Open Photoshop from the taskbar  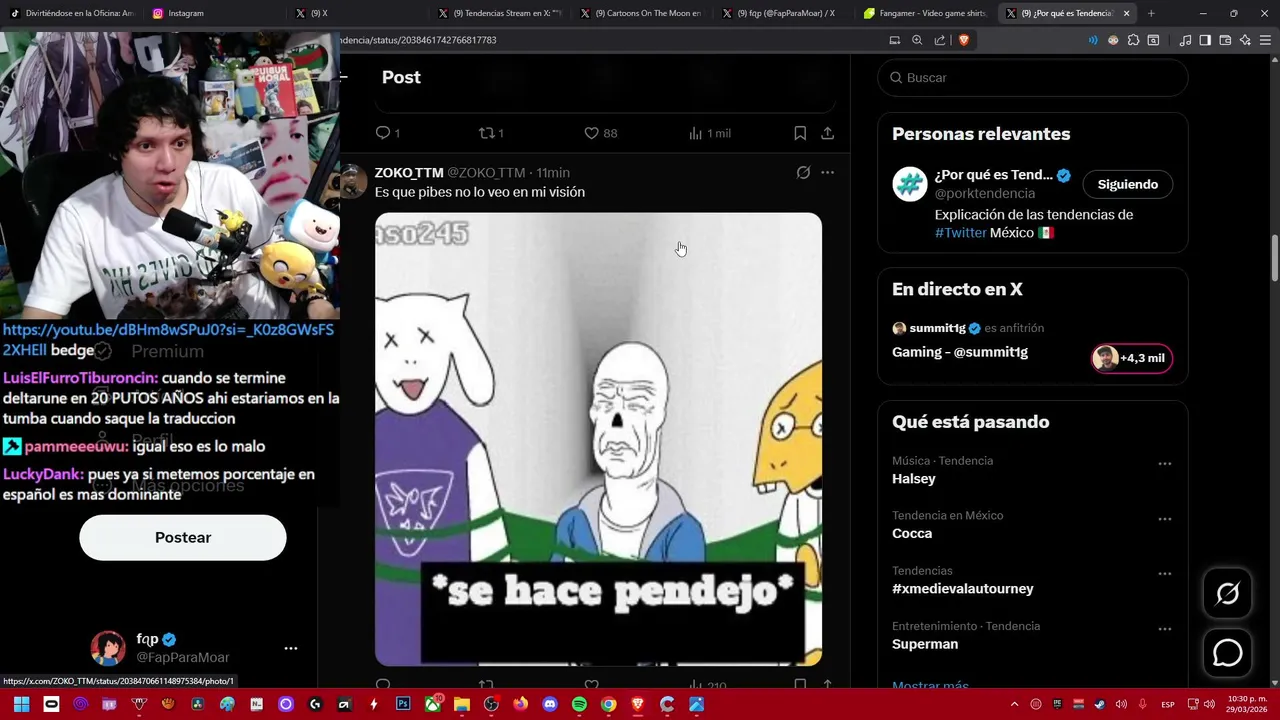403,704
